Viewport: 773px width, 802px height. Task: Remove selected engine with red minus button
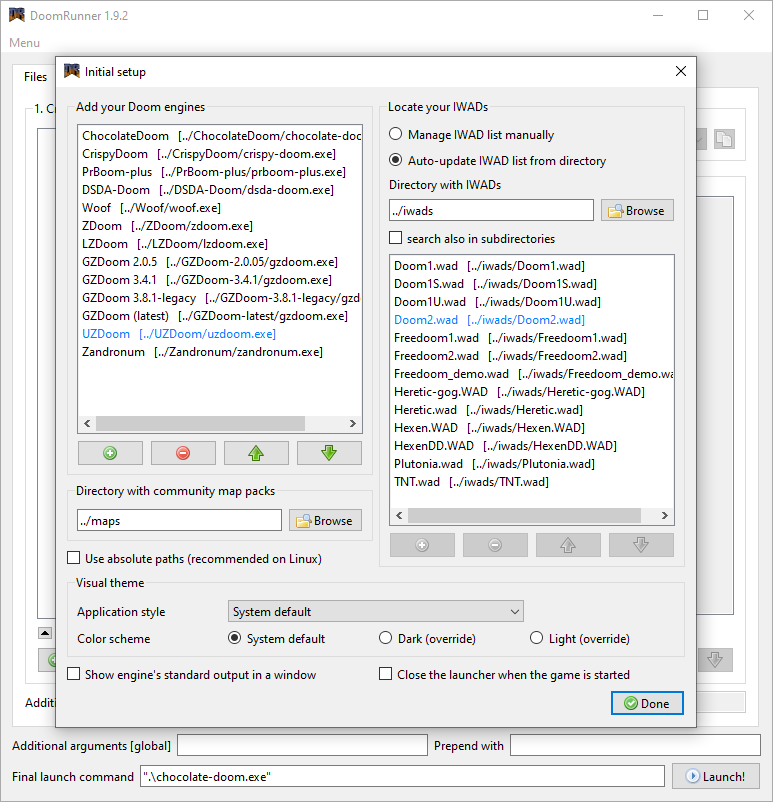(x=183, y=453)
